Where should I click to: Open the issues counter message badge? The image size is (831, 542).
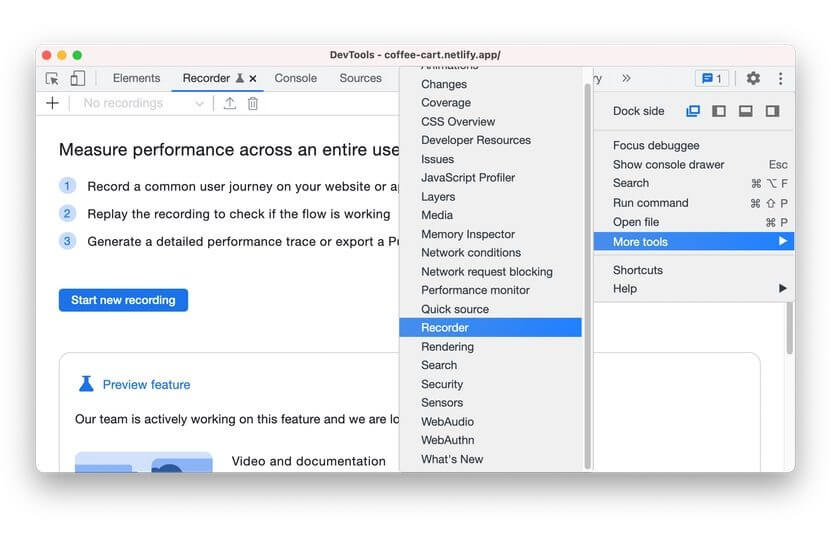tap(710, 78)
